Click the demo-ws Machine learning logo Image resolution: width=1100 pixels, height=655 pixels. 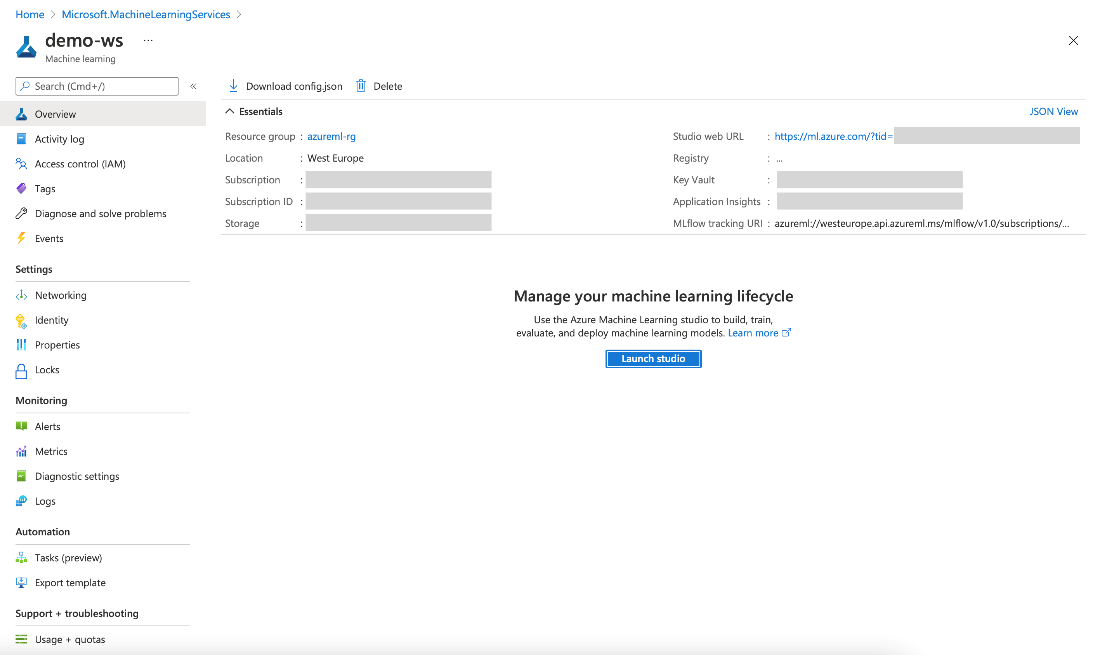(x=26, y=47)
